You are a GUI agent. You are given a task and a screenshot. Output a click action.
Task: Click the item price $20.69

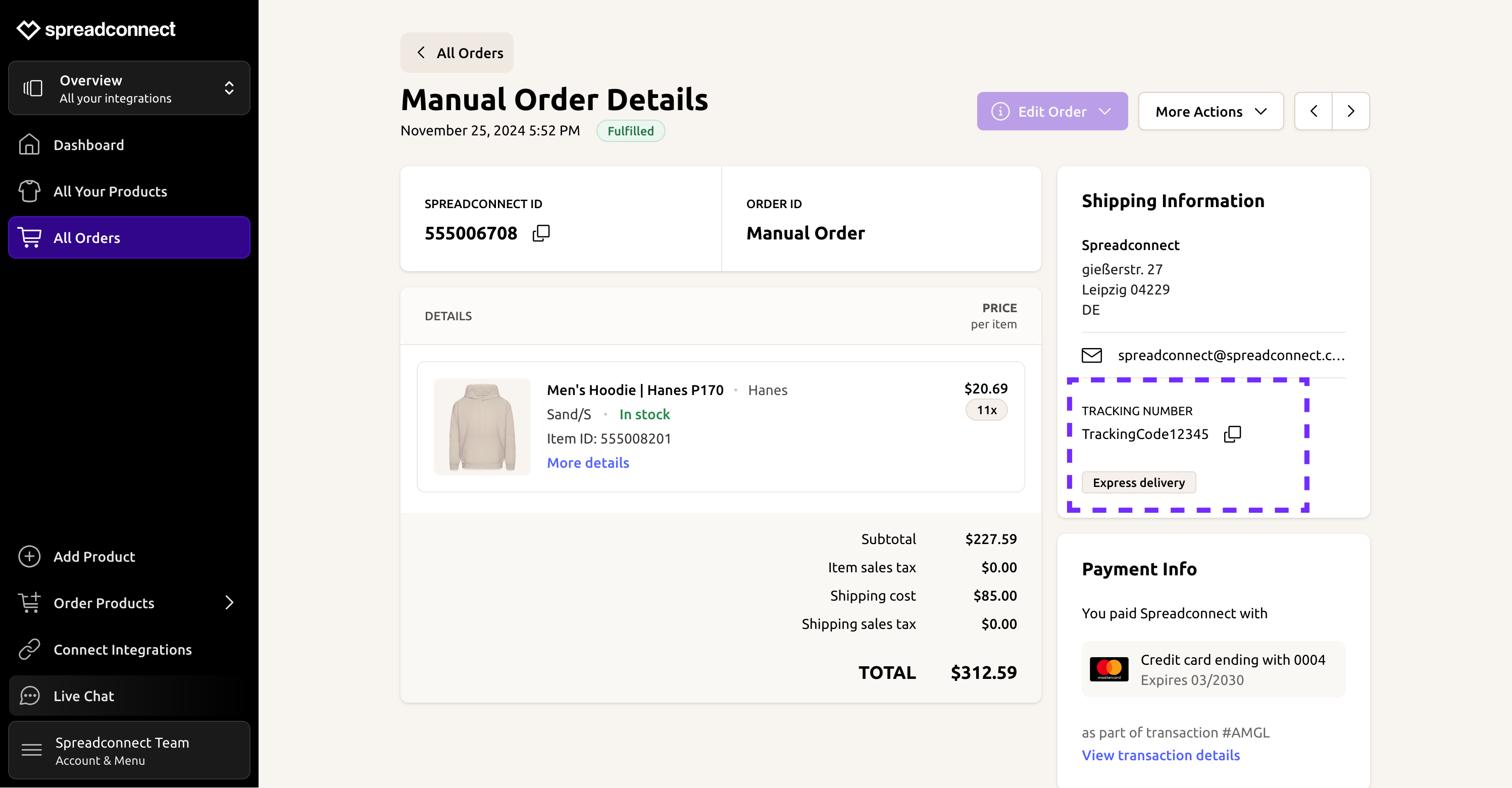coord(985,388)
